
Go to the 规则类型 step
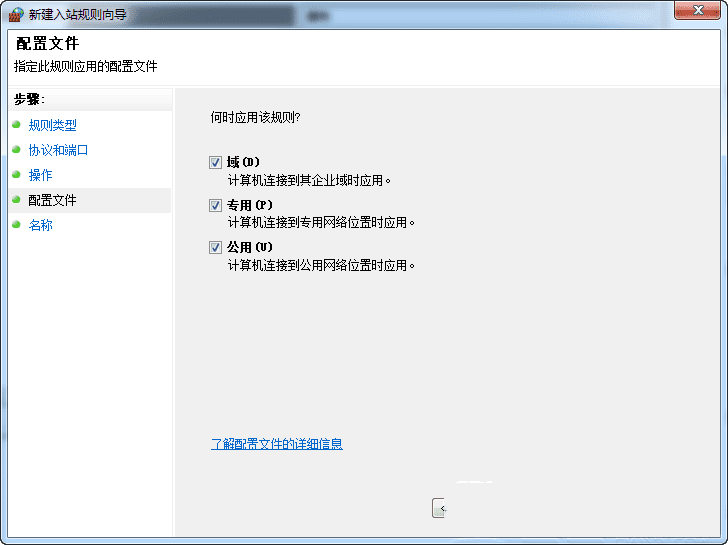(52, 125)
